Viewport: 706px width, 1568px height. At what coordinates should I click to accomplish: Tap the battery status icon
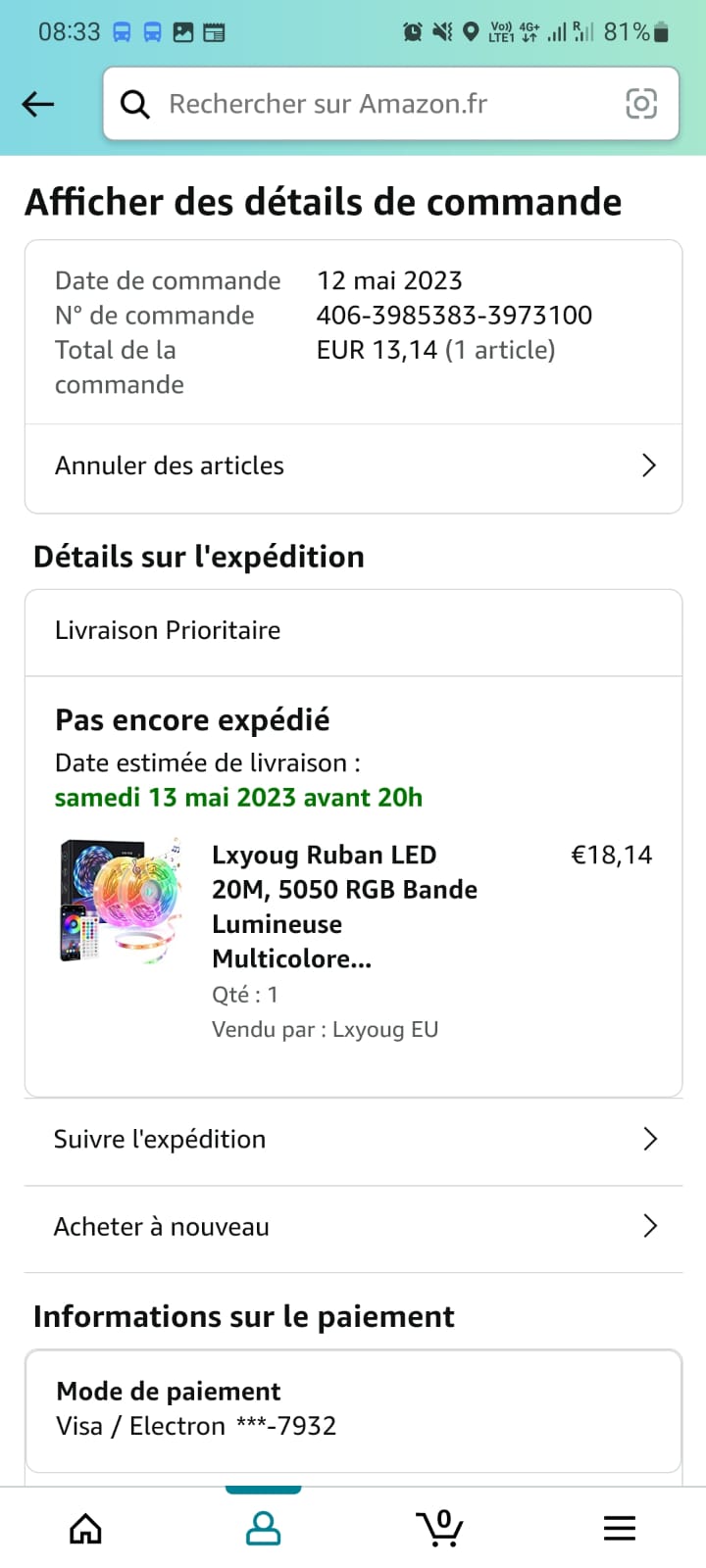coord(662,32)
